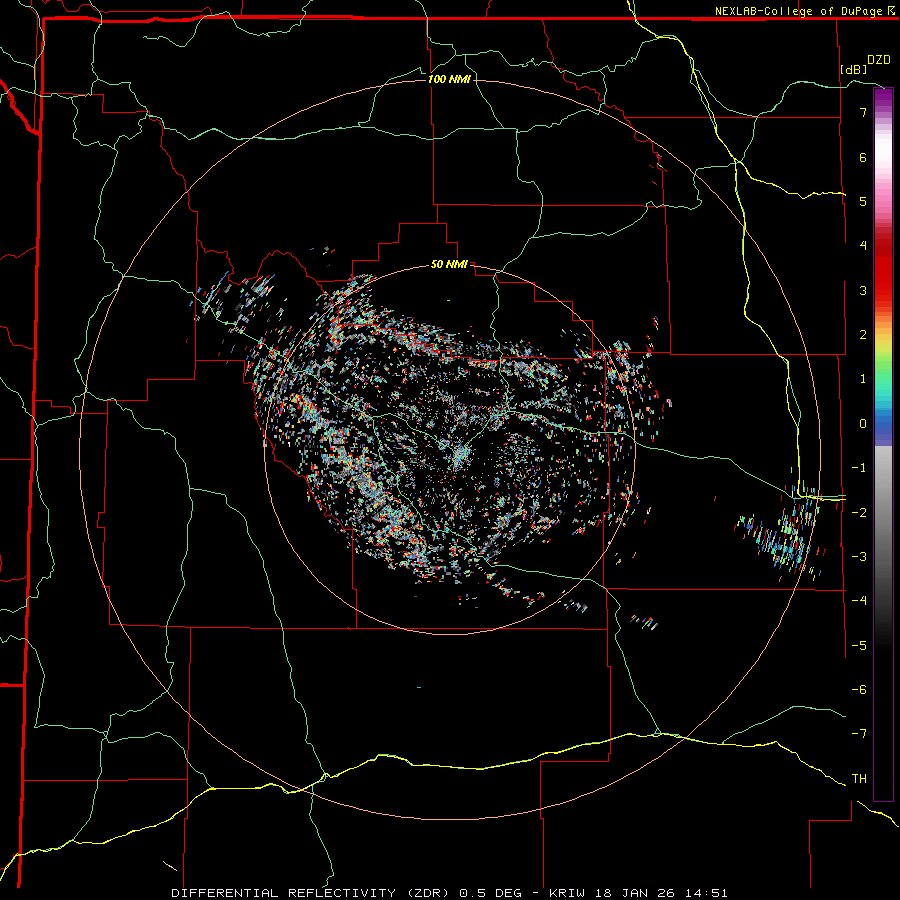Click the 50 NMI range ring label

click(449, 265)
